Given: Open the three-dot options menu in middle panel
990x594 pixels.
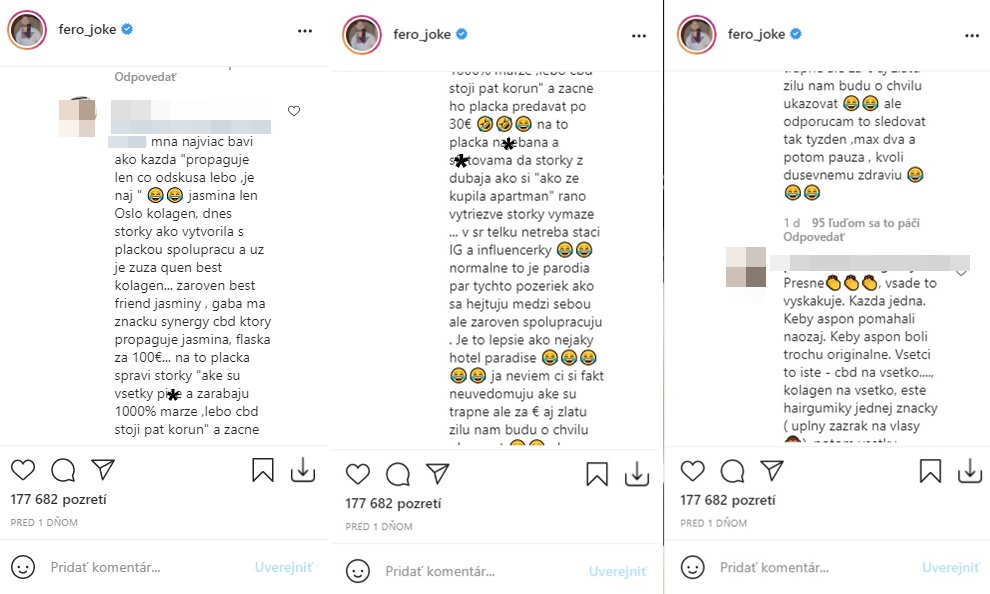Looking at the screenshot, I should pyautogui.click(x=639, y=36).
